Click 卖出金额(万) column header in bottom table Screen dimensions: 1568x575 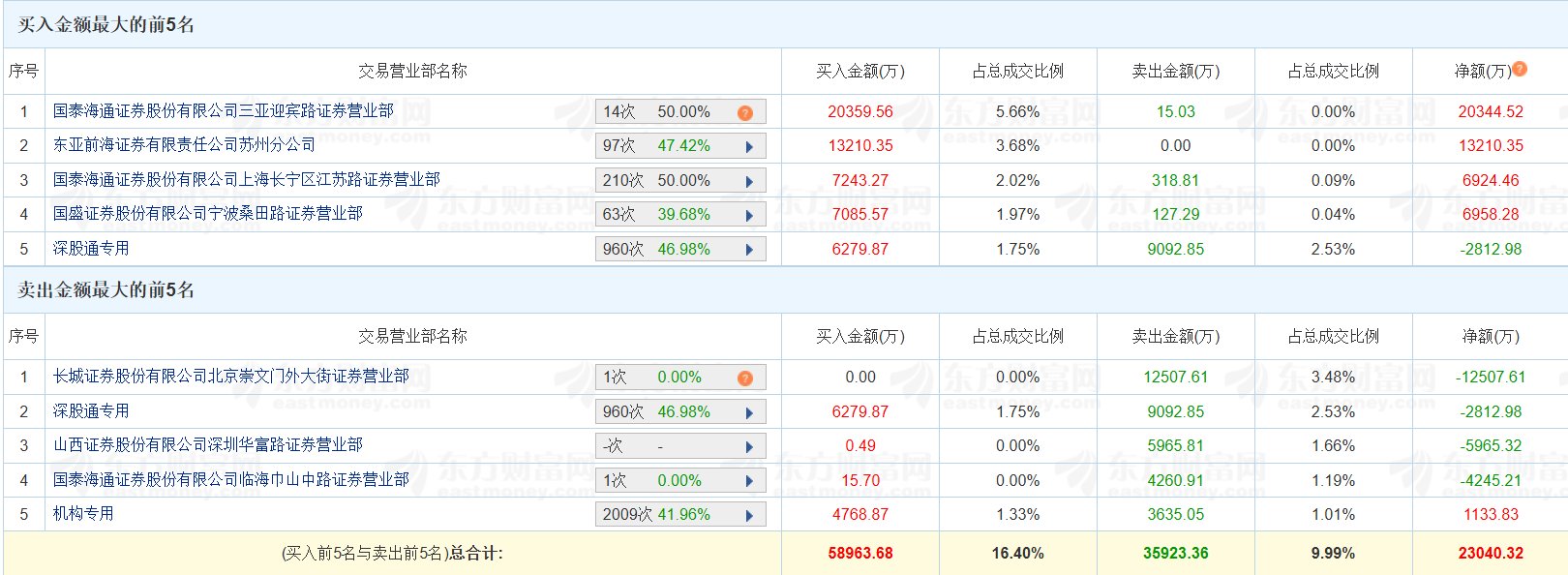(1175, 336)
